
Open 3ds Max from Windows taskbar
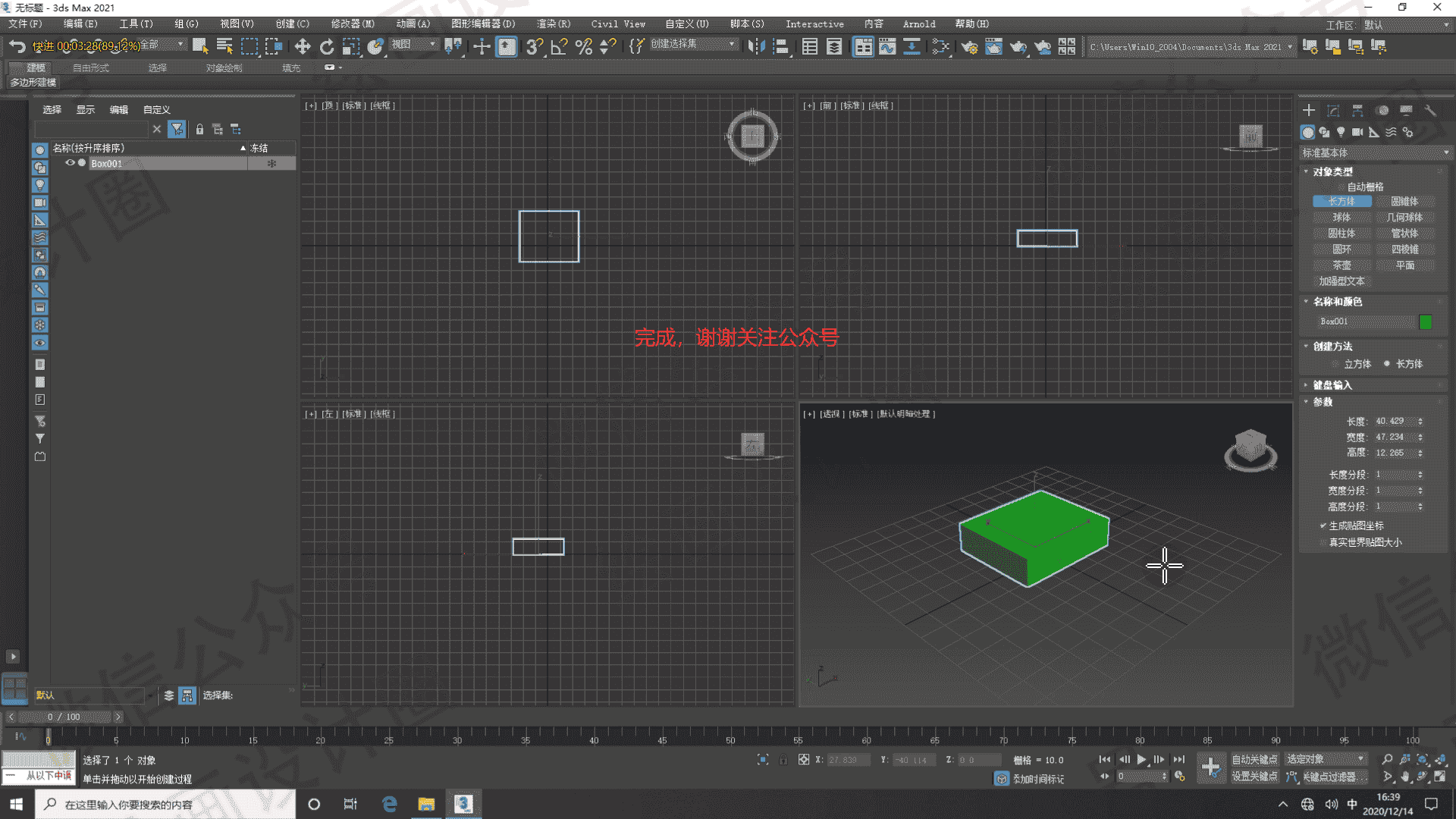tap(463, 804)
